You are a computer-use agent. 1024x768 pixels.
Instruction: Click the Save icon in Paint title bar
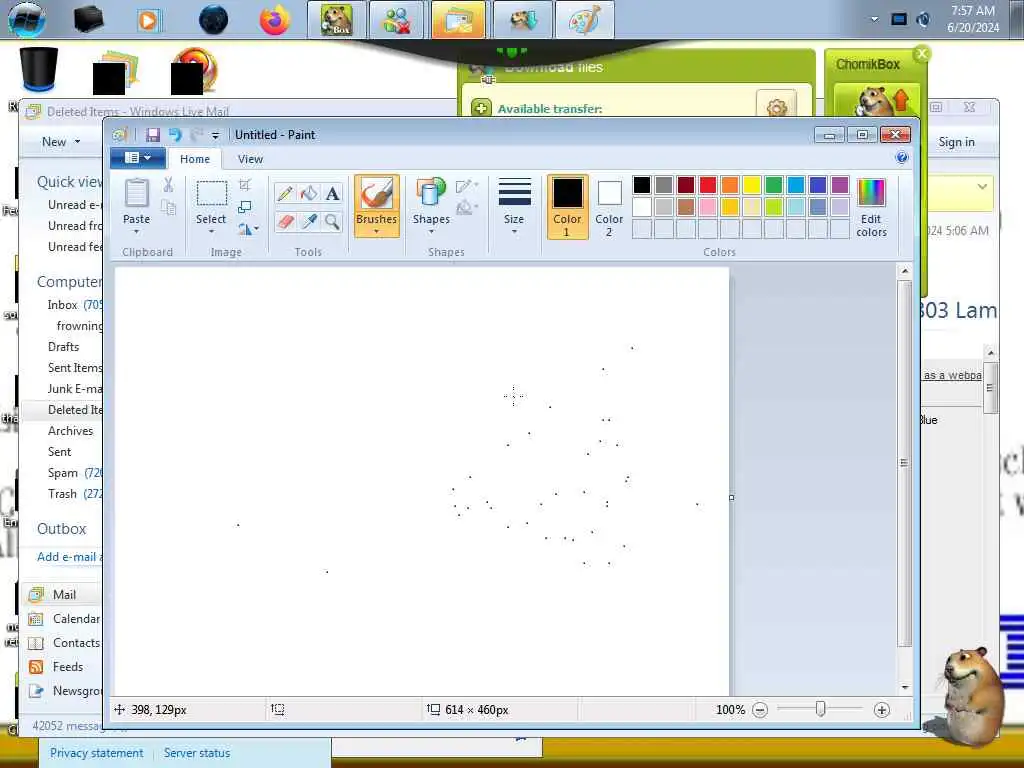[153, 135]
